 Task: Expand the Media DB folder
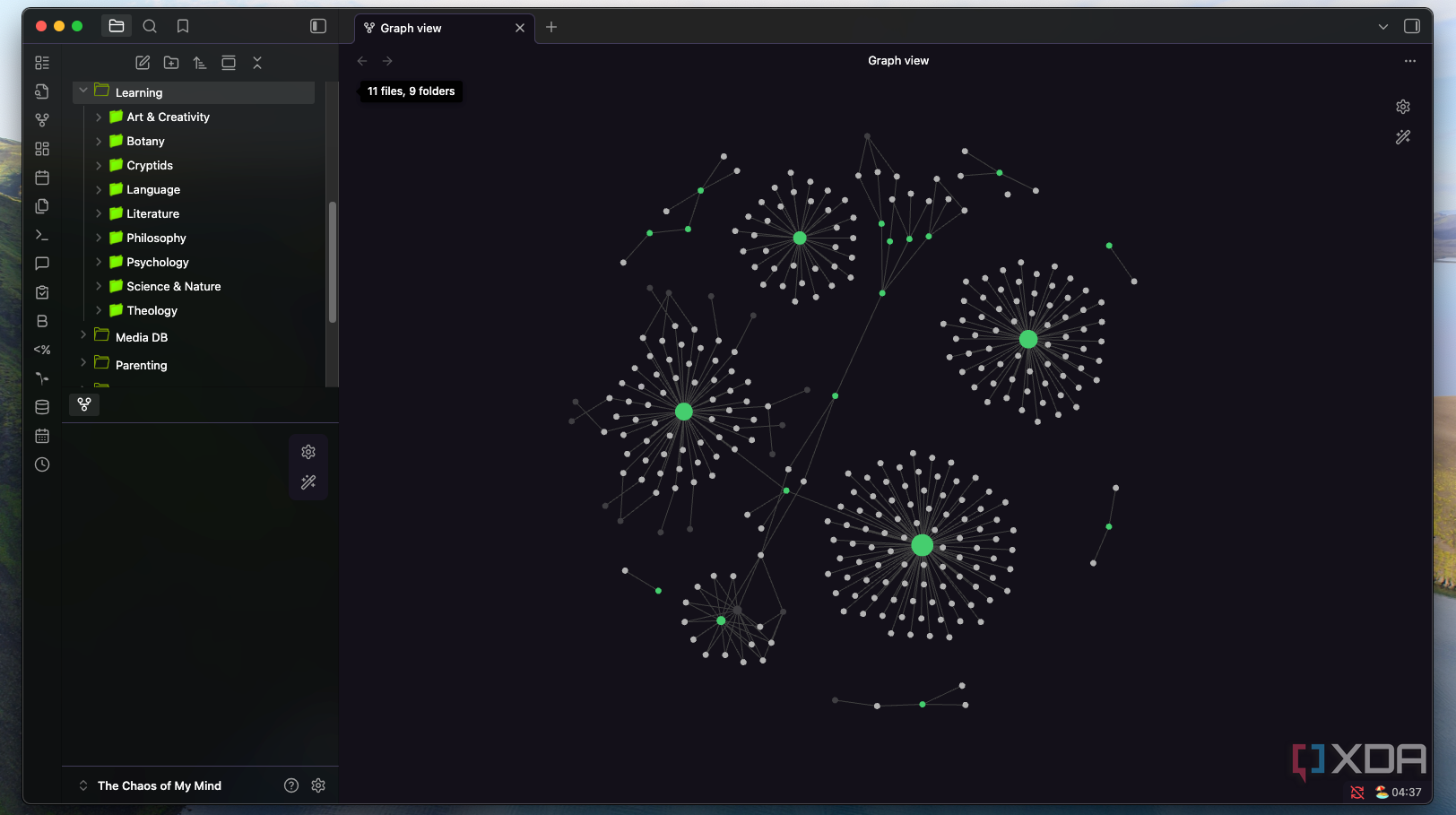pos(83,336)
